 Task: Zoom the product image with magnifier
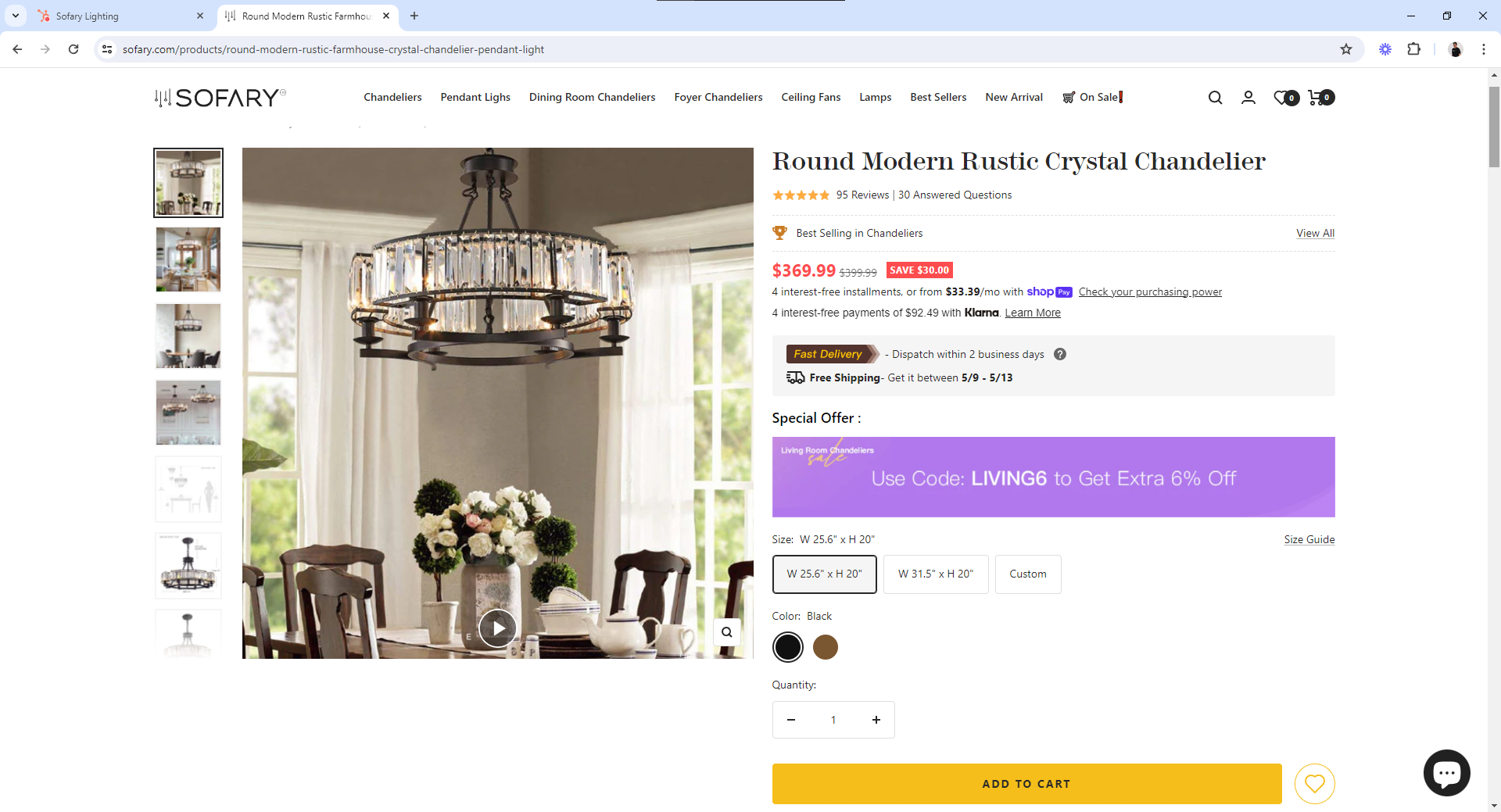coord(727,632)
